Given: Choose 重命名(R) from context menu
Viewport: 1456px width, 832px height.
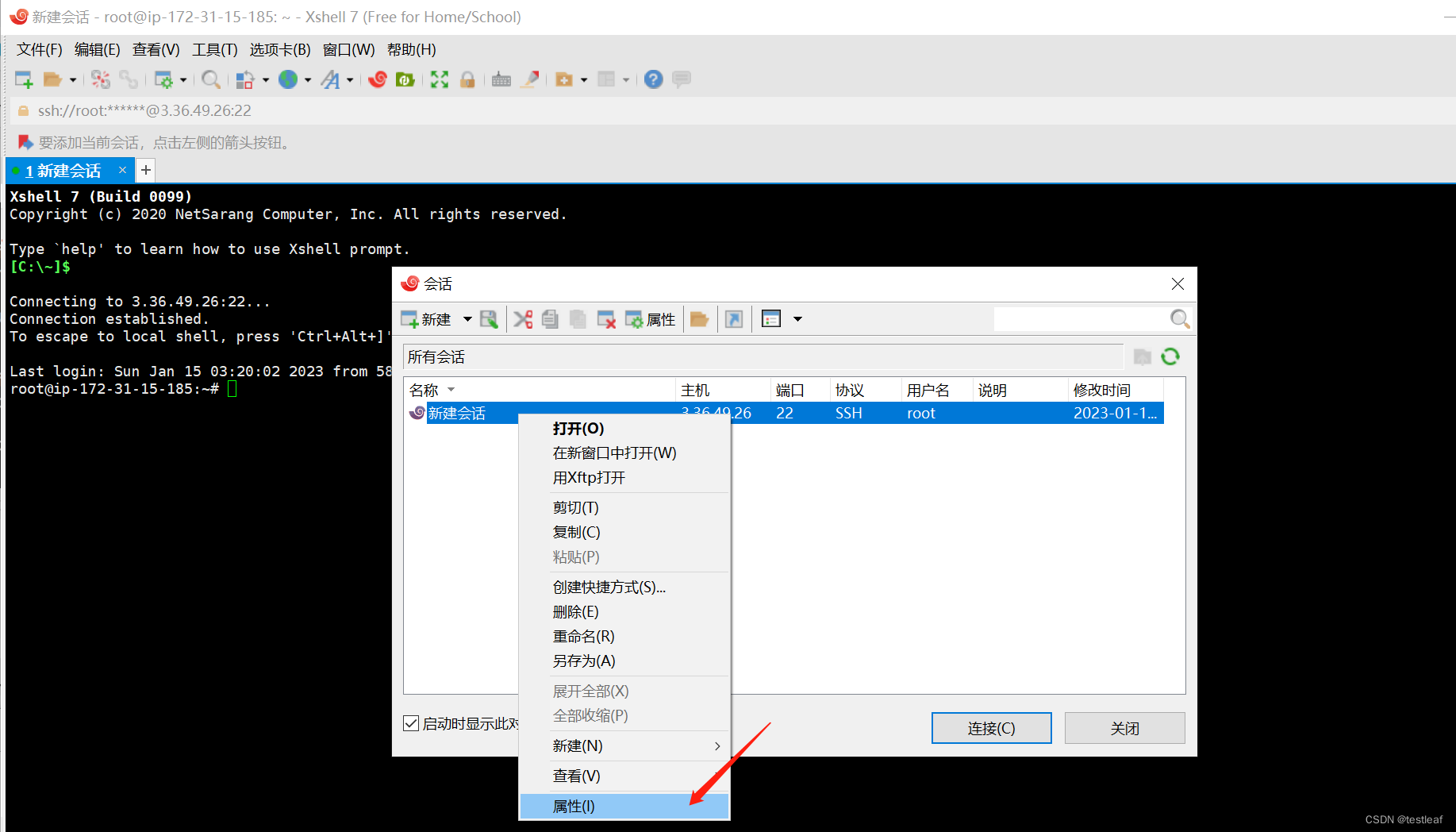Looking at the screenshot, I should point(624,637).
